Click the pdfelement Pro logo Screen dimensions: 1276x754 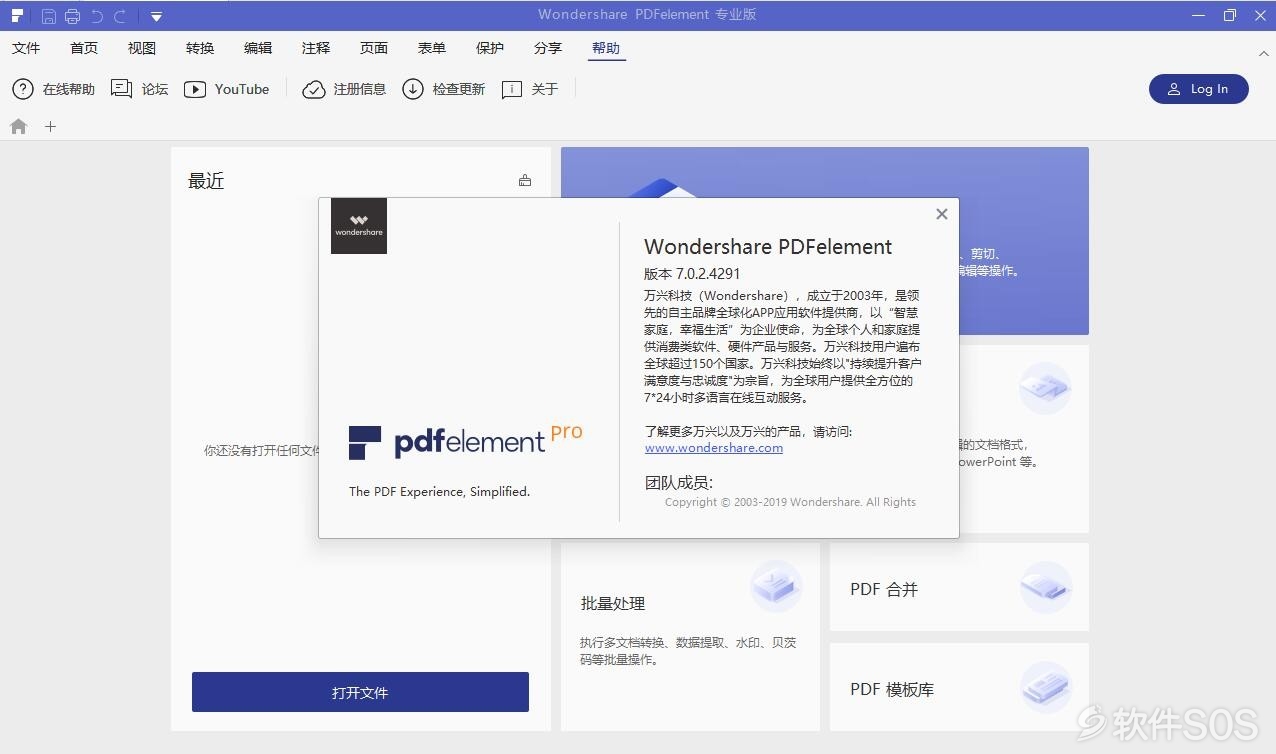(466, 440)
